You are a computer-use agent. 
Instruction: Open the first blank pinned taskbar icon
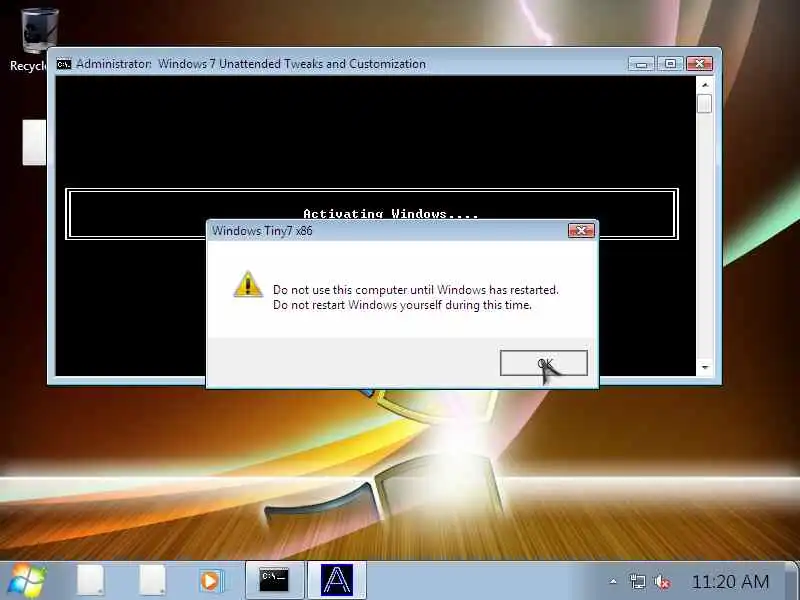point(91,580)
